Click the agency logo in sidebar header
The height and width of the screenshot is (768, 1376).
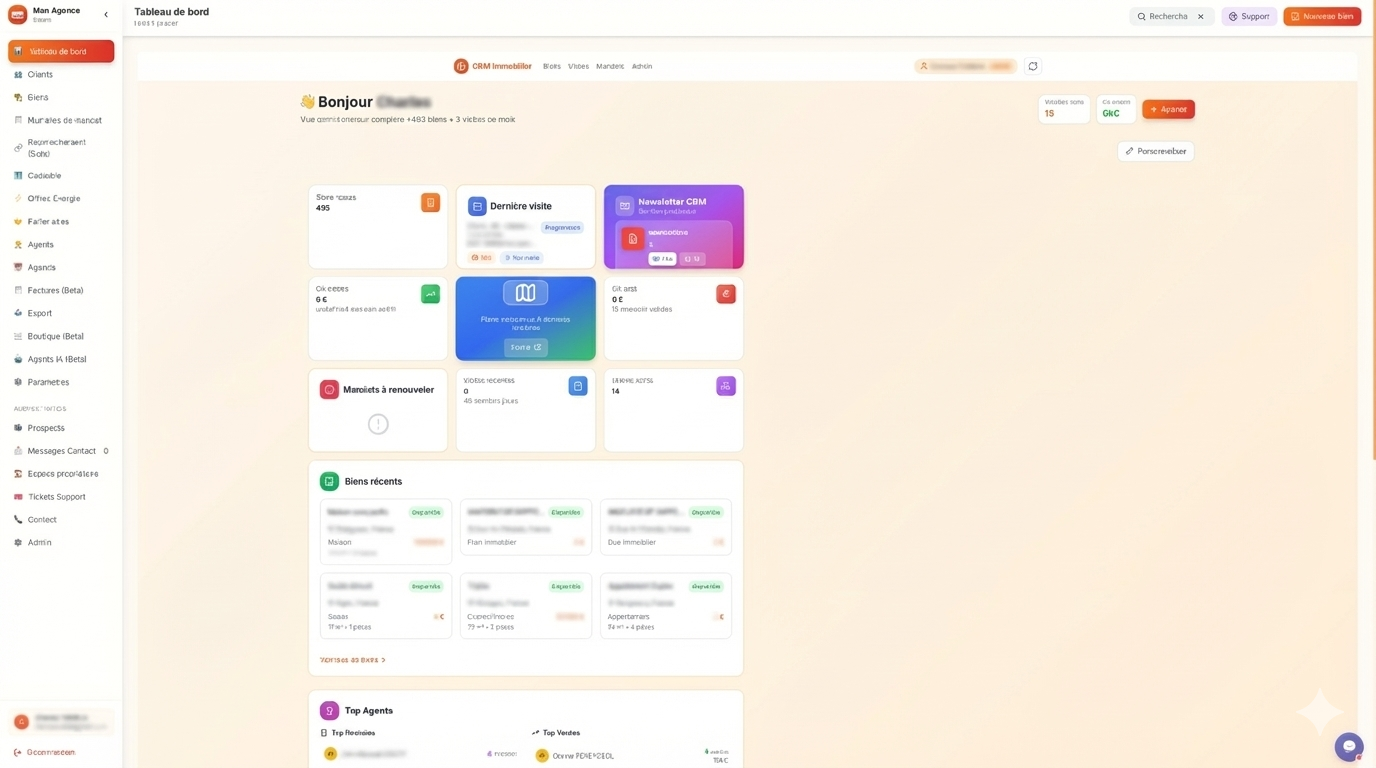18,15
